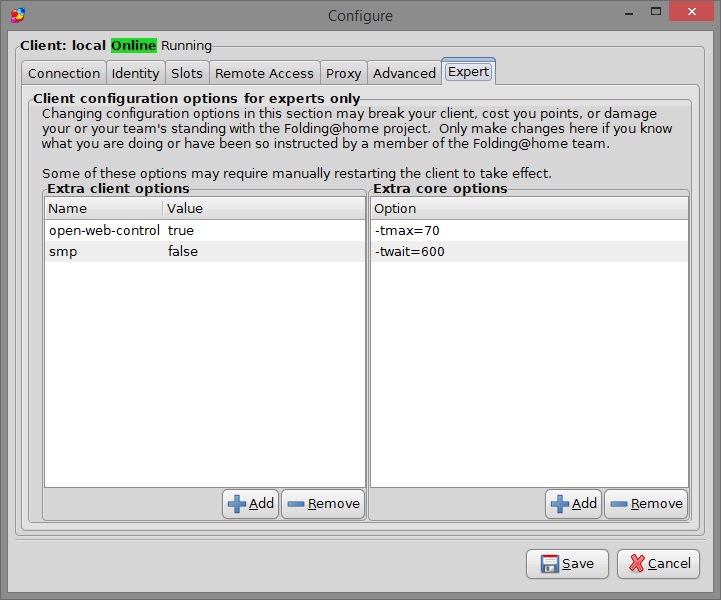Open the Proxy tab

coord(343,73)
